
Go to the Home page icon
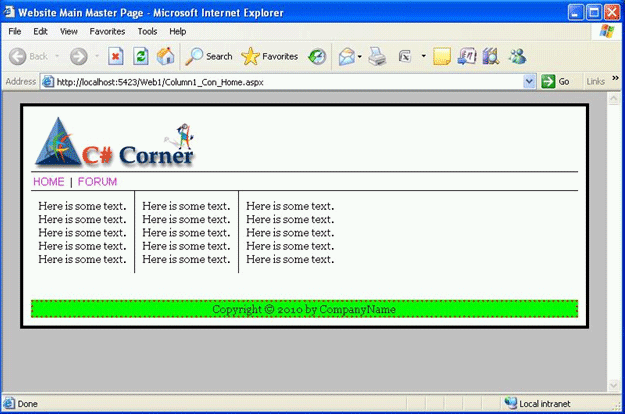165,57
